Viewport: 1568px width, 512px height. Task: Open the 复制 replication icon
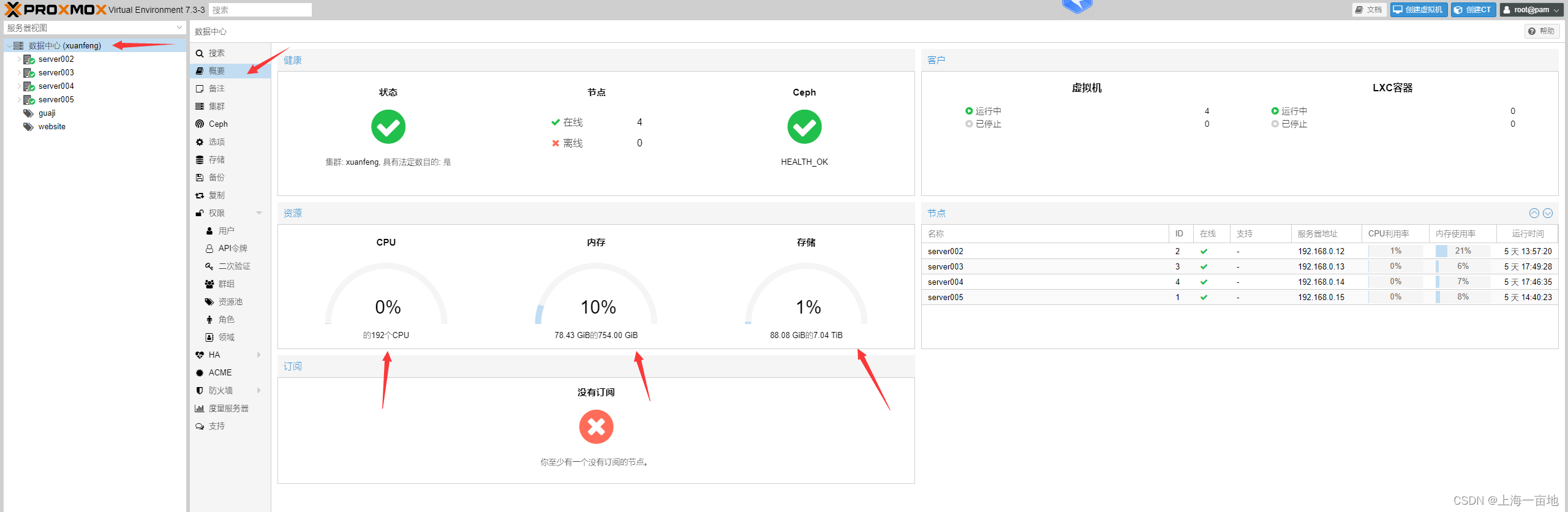point(200,195)
